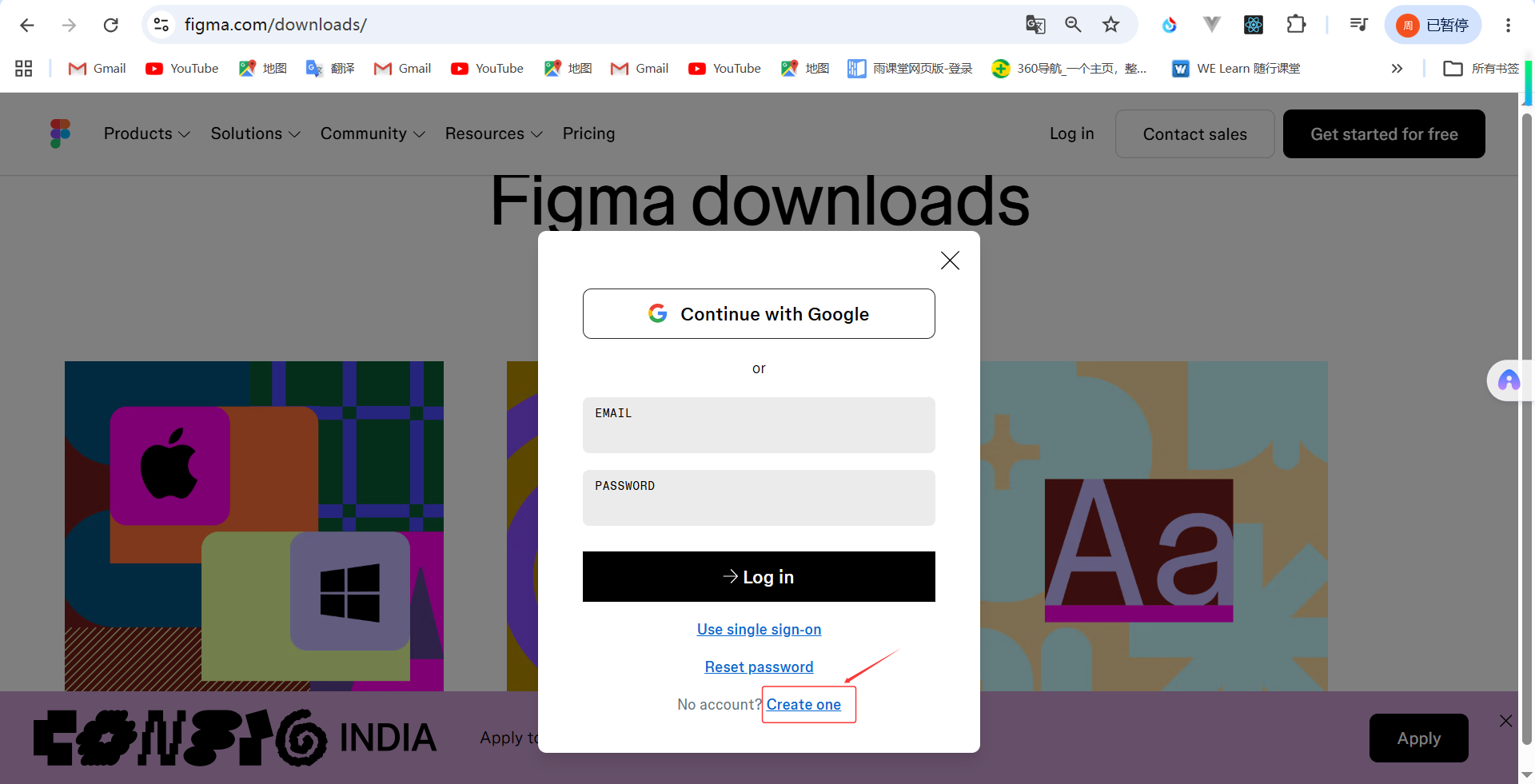Screen dimensions: 1535x784
Task: Reload the page with the refresh icon
Action: click(x=111, y=25)
